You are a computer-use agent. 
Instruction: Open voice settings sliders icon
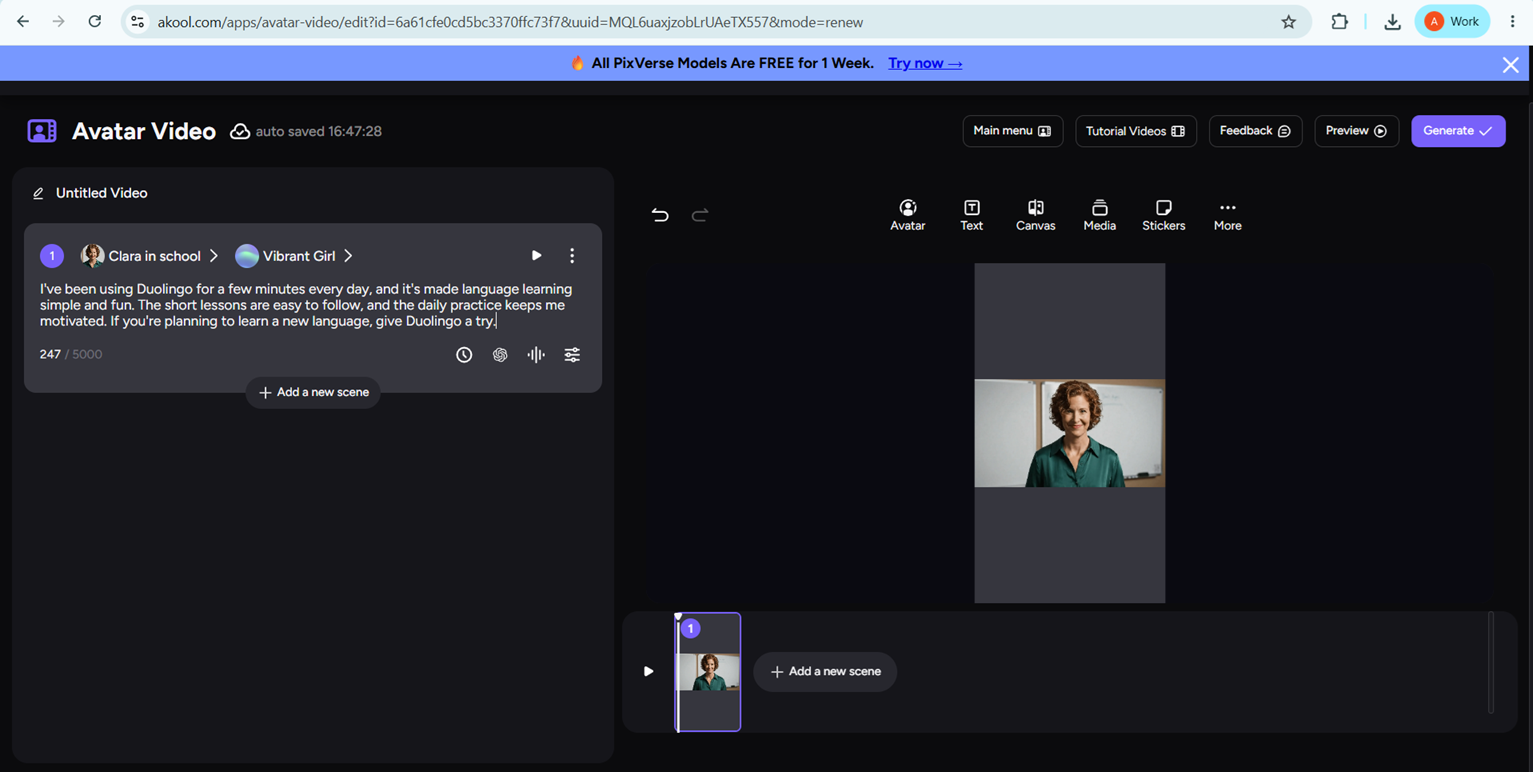(x=572, y=355)
